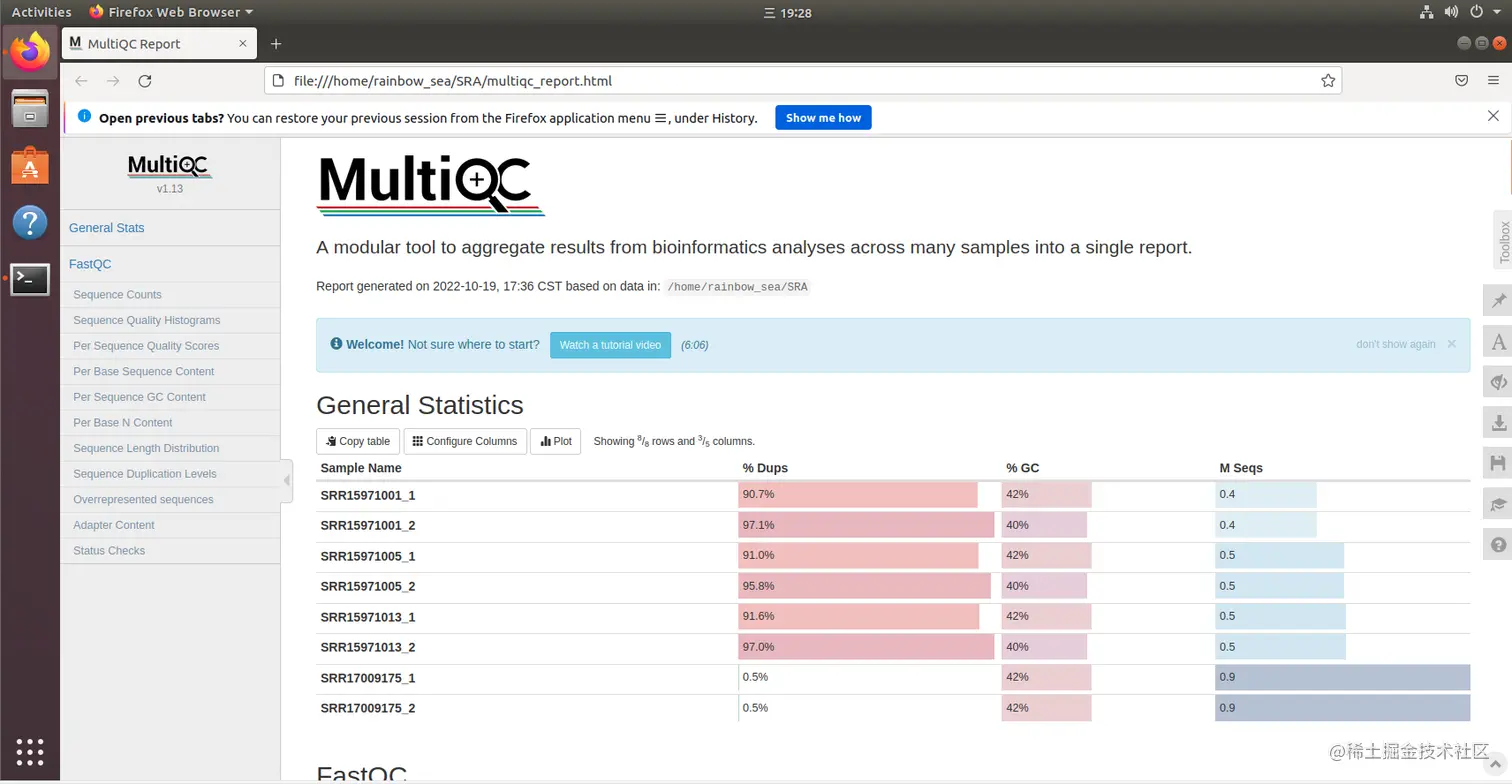Follow the SRR15971001_1 sample link

tap(367, 494)
